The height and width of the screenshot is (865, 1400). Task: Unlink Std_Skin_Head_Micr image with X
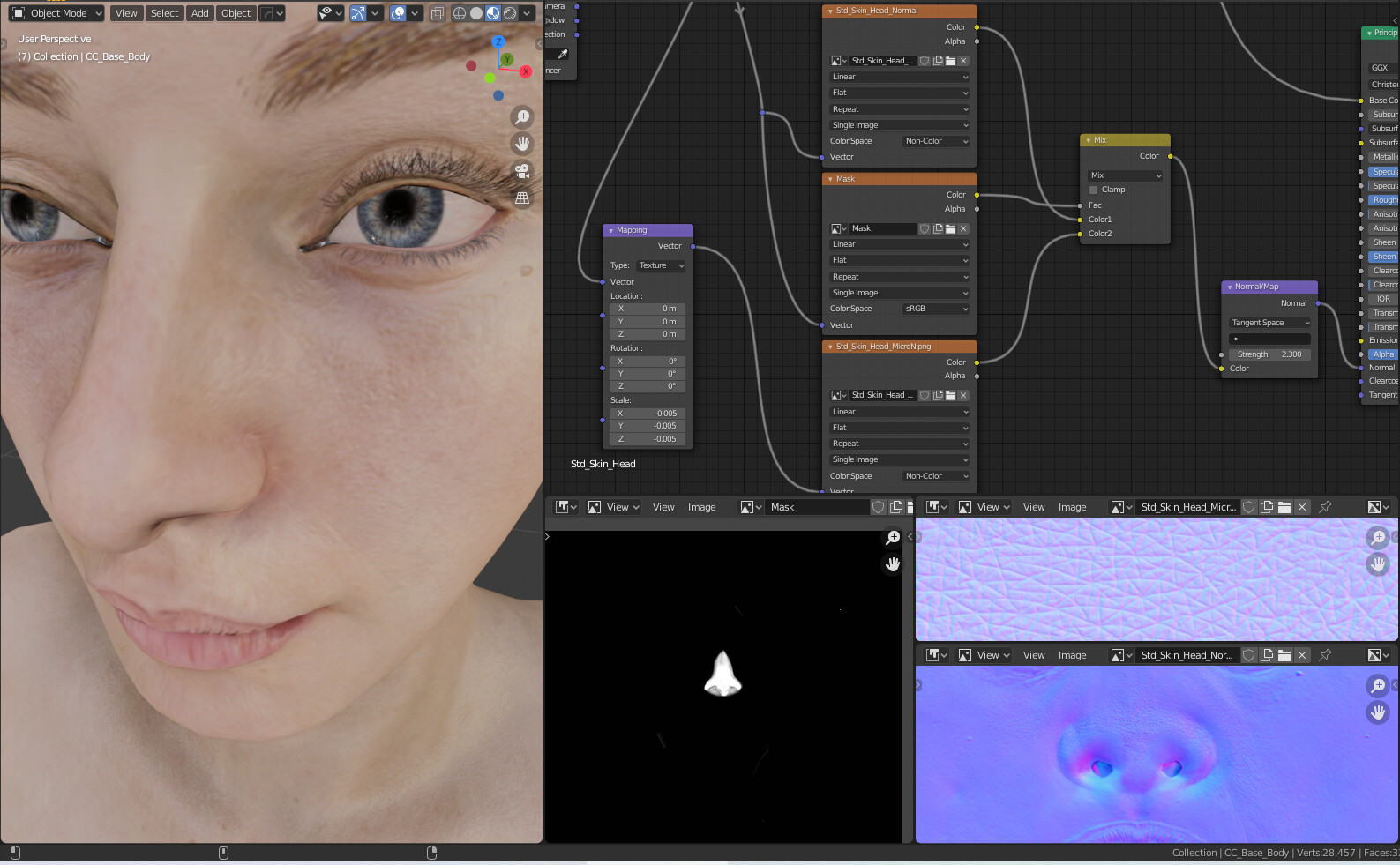1302,507
